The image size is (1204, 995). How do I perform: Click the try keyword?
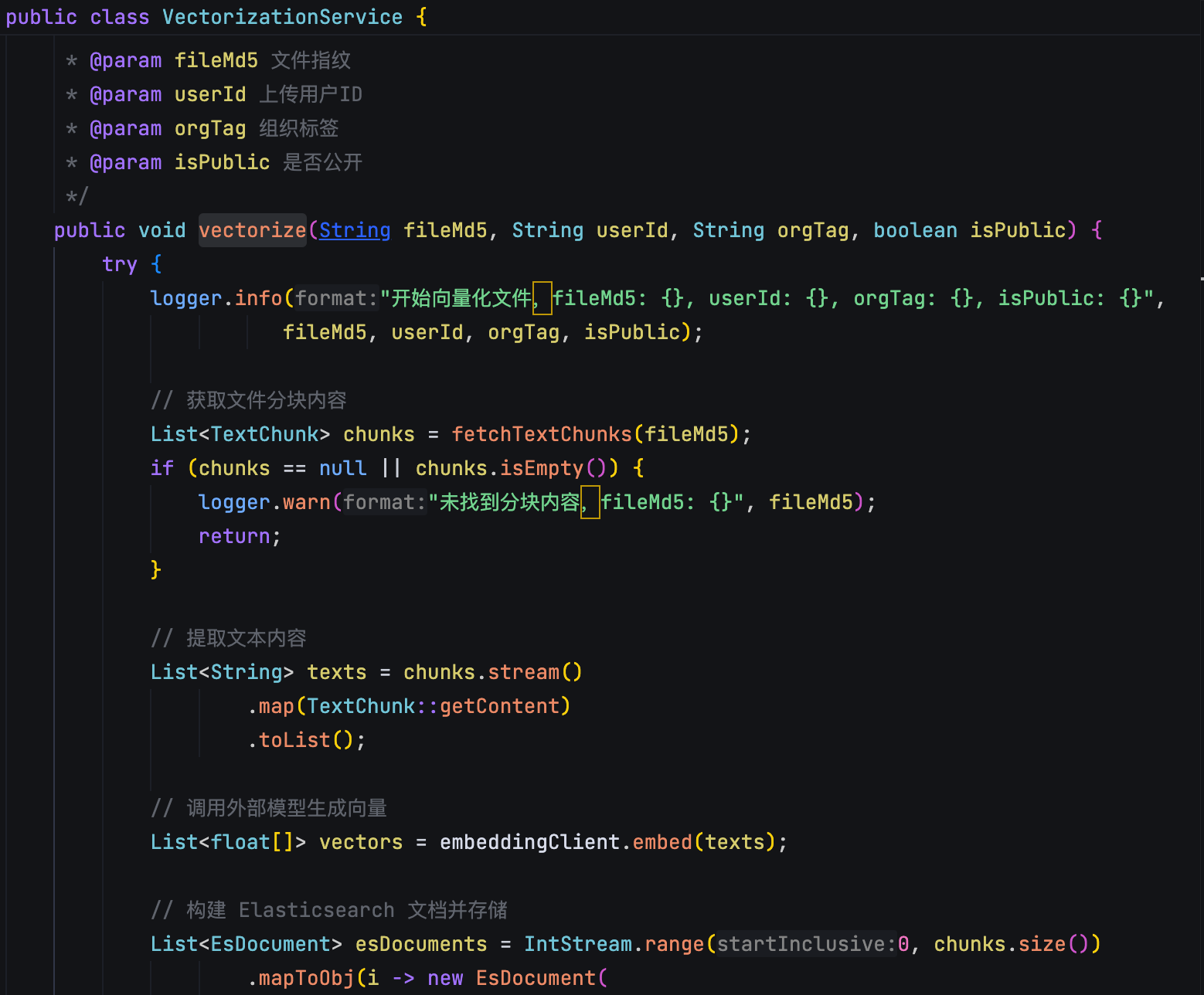tap(120, 264)
